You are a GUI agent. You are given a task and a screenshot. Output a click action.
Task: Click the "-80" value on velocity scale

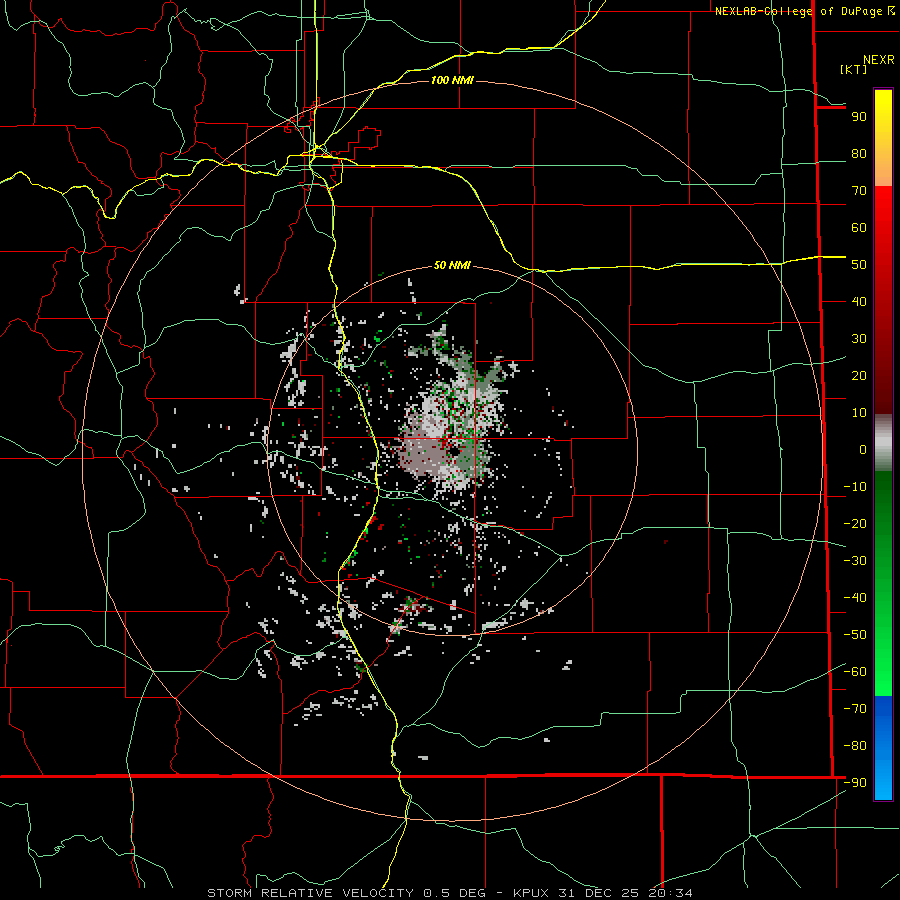click(x=855, y=746)
